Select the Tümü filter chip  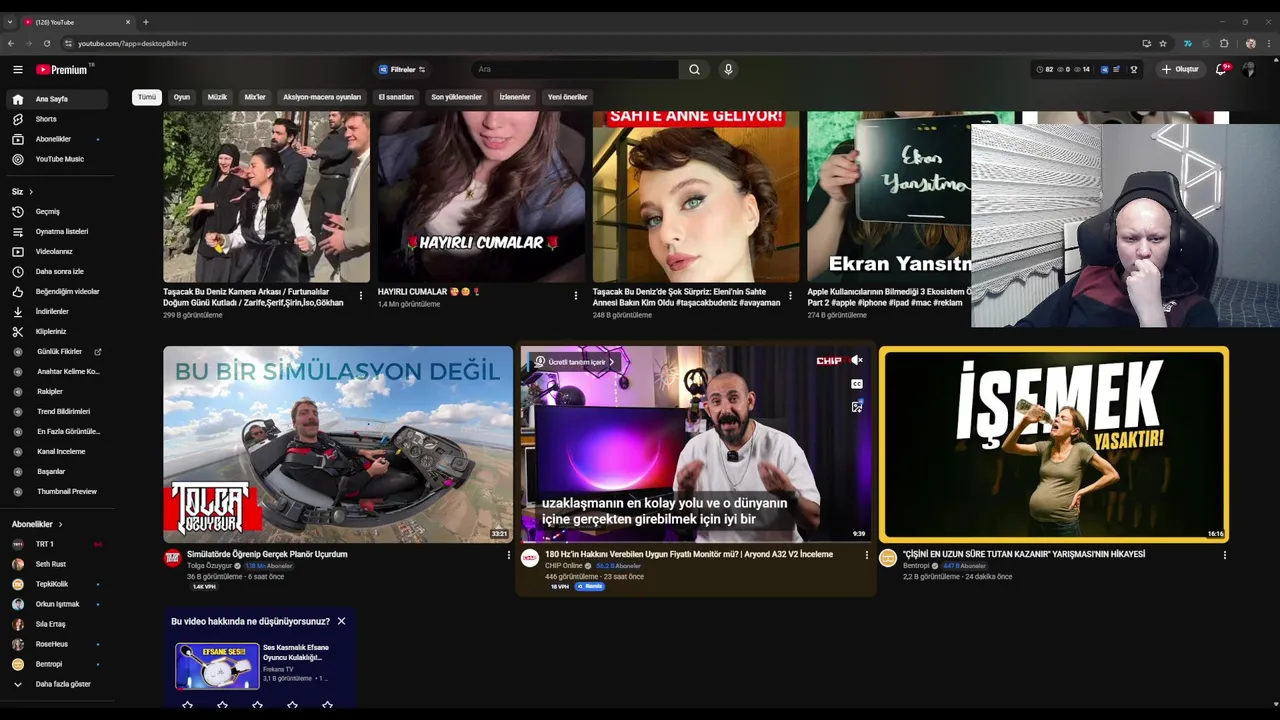pos(147,97)
